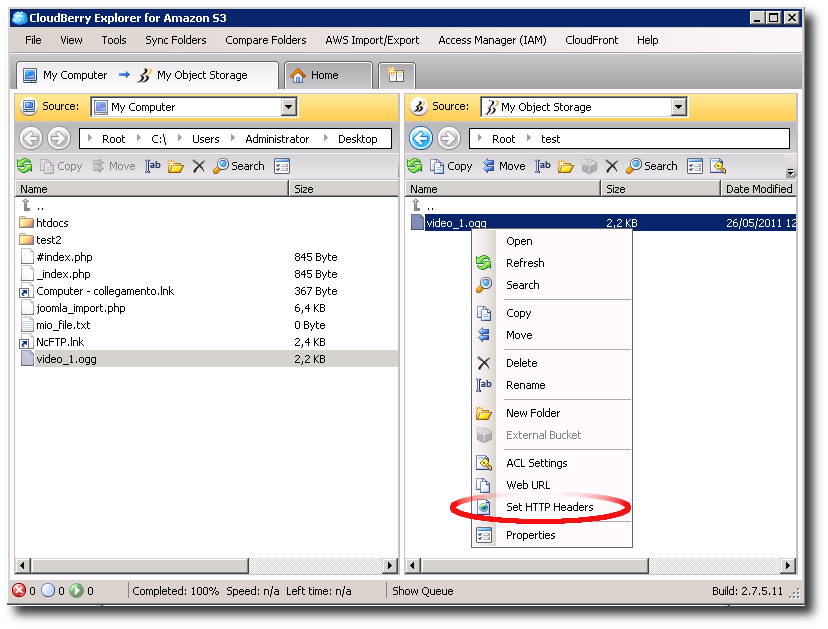Create new folder in right pane toolbar
828x629 pixels.
(x=565, y=166)
